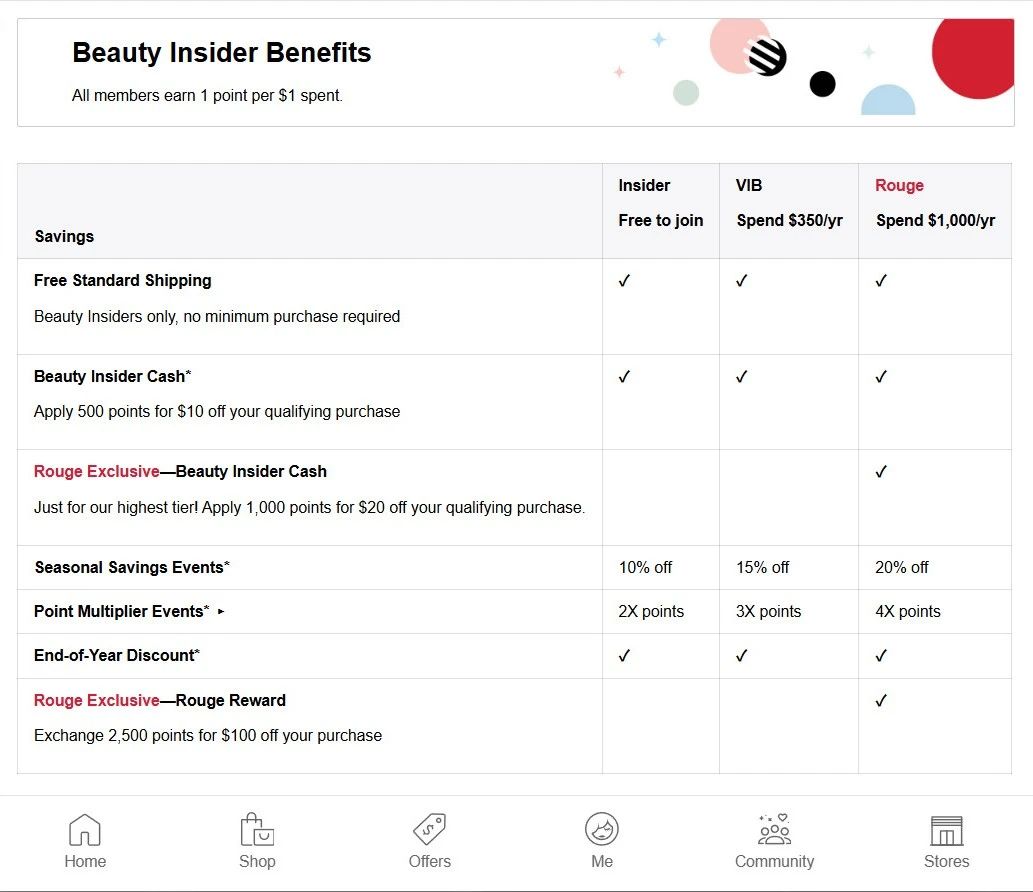Screen dimensions: 1033x892
Task: Expand Point Multiplier Events arrow
Action: coord(222,611)
